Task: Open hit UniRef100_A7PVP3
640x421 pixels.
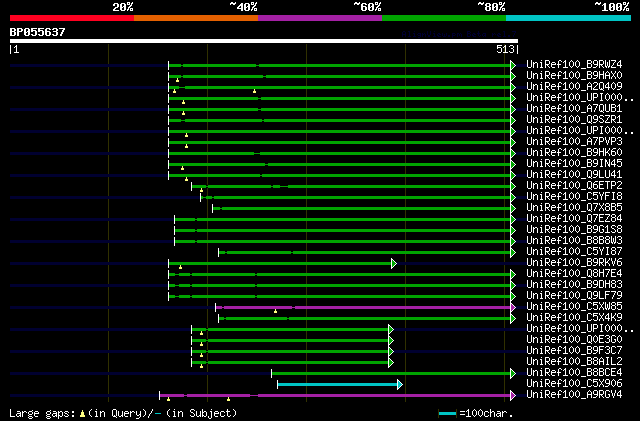Action: pyautogui.click(x=574, y=141)
